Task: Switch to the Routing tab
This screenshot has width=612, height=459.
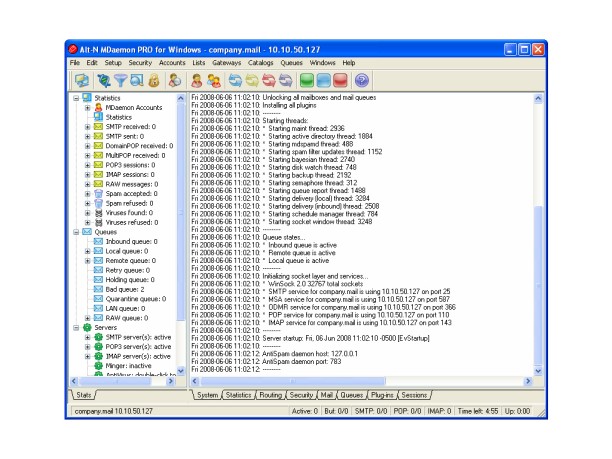Action: coord(270,395)
